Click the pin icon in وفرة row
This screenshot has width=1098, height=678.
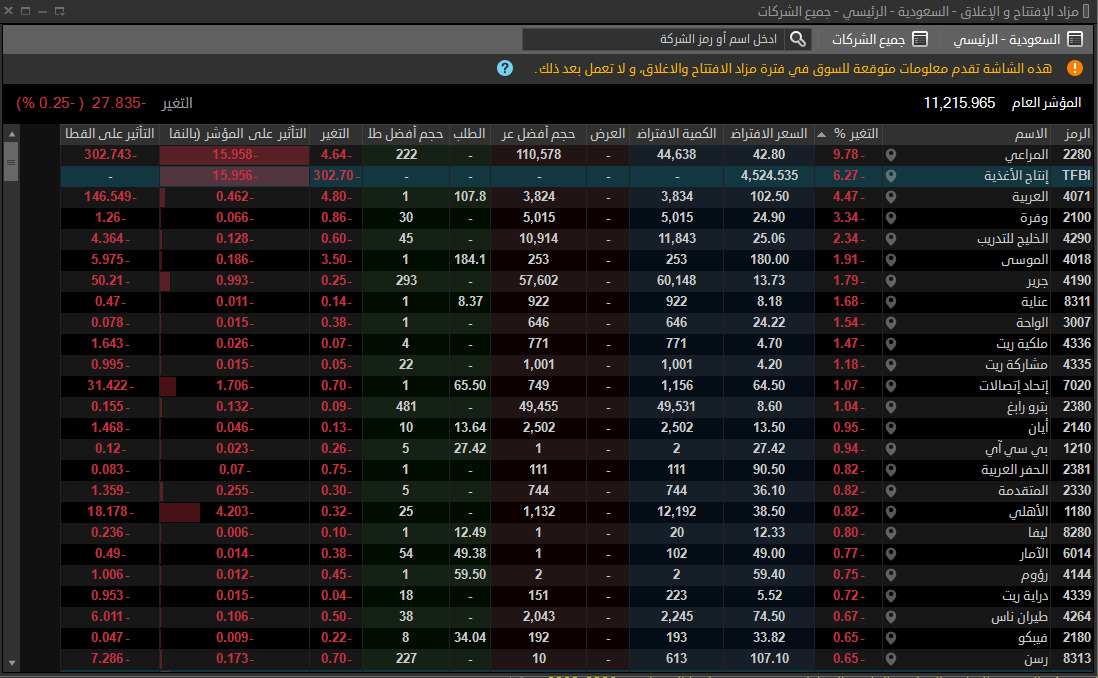click(891, 218)
